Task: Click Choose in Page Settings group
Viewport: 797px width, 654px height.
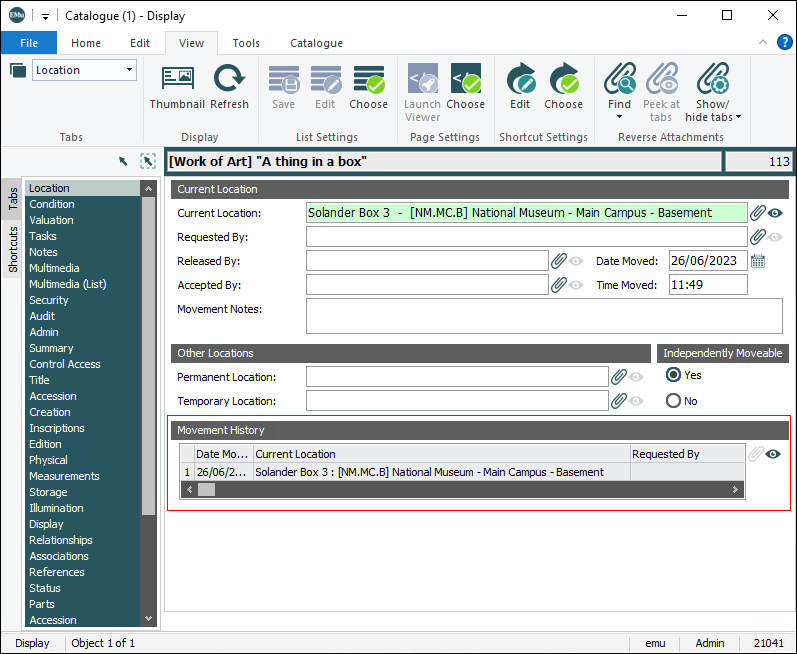Action: 465,79
